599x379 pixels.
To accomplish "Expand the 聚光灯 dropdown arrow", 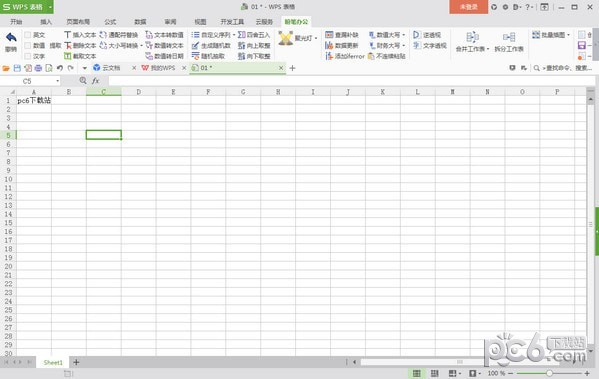I will pyautogui.click(x=316, y=38).
